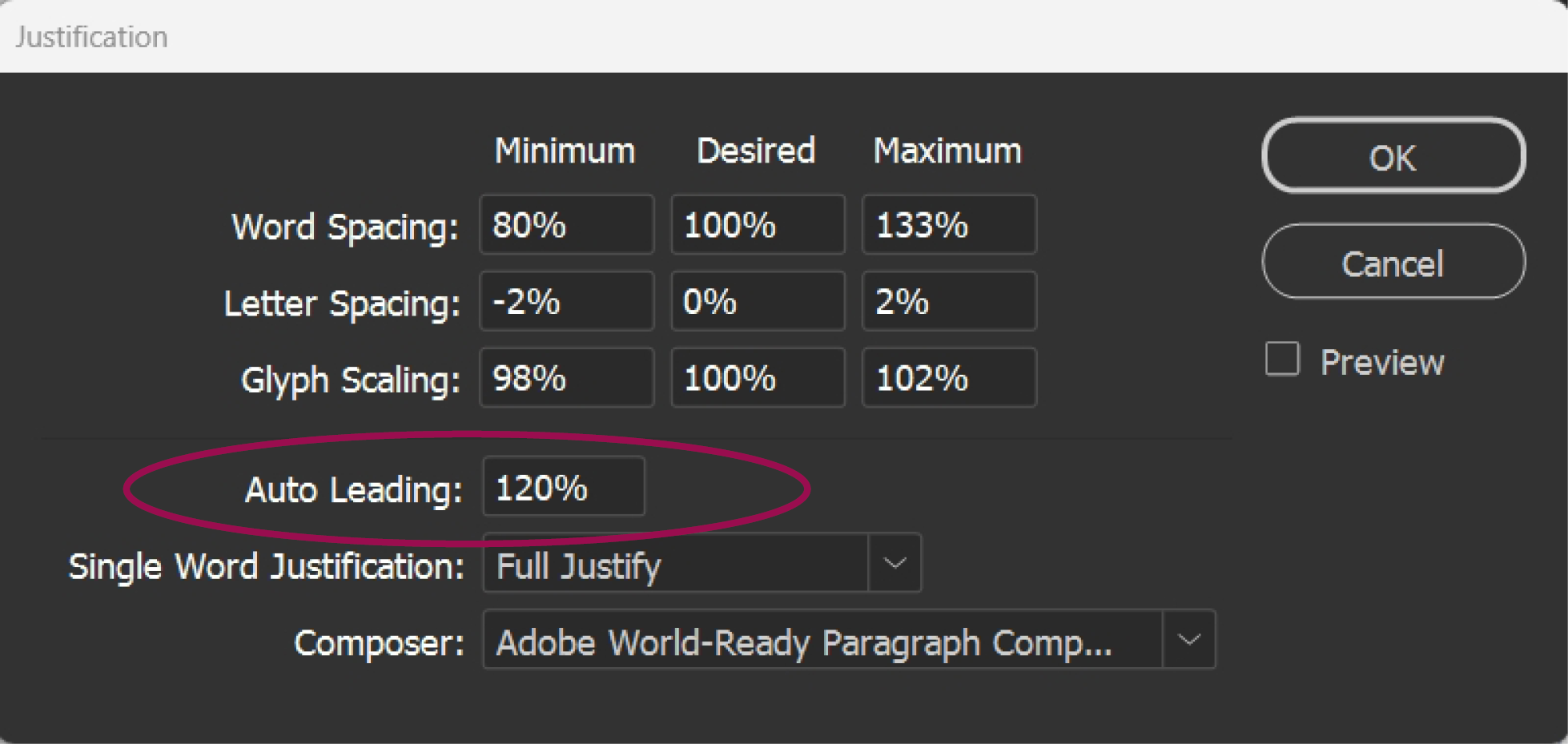Click the Letter Spacing Minimum -2% field
Image resolution: width=1568 pixels, height=744 pixels.
(566, 301)
